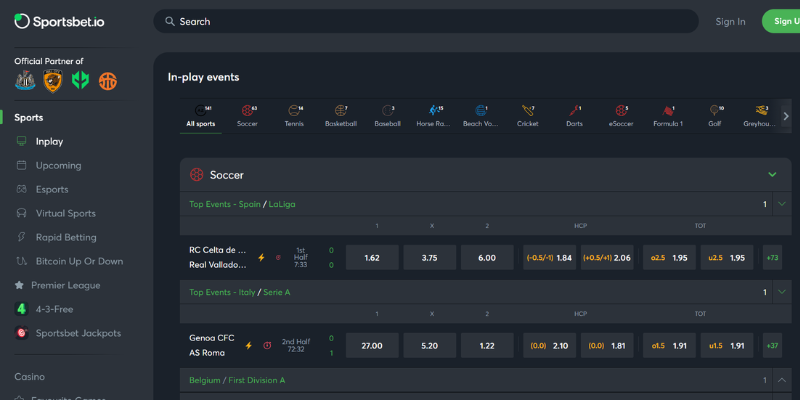Switch to the All sports tab

pos(200,116)
